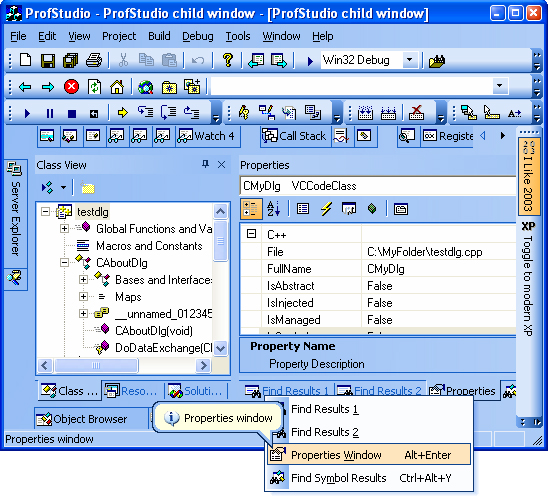Image resolution: width=548 pixels, height=496 pixels.
Task: Click the Categorized view icon in Properties
Action: pos(251,209)
